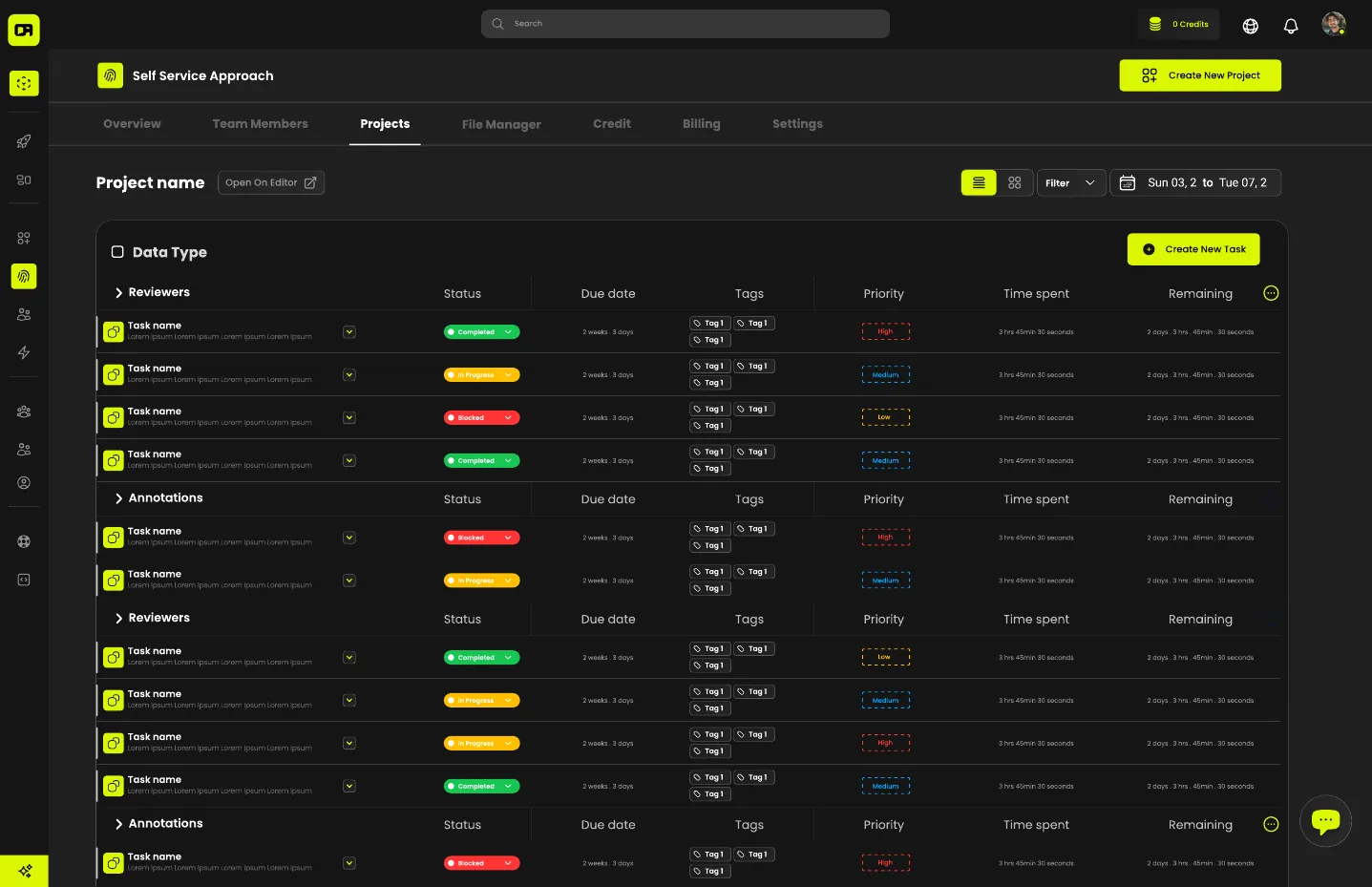This screenshot has width=1372, height=887.
Task: Click the globe language icon in top bar
Action: coord(1250,26)
